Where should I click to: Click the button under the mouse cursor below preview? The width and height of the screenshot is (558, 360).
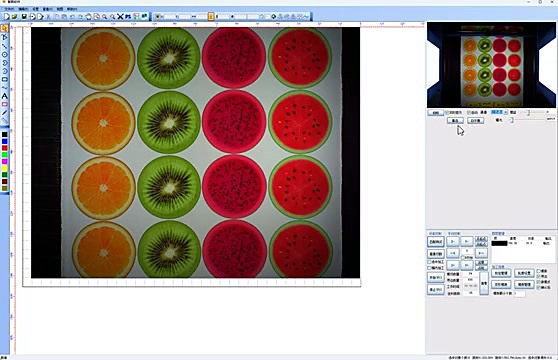tap(455, 121)
